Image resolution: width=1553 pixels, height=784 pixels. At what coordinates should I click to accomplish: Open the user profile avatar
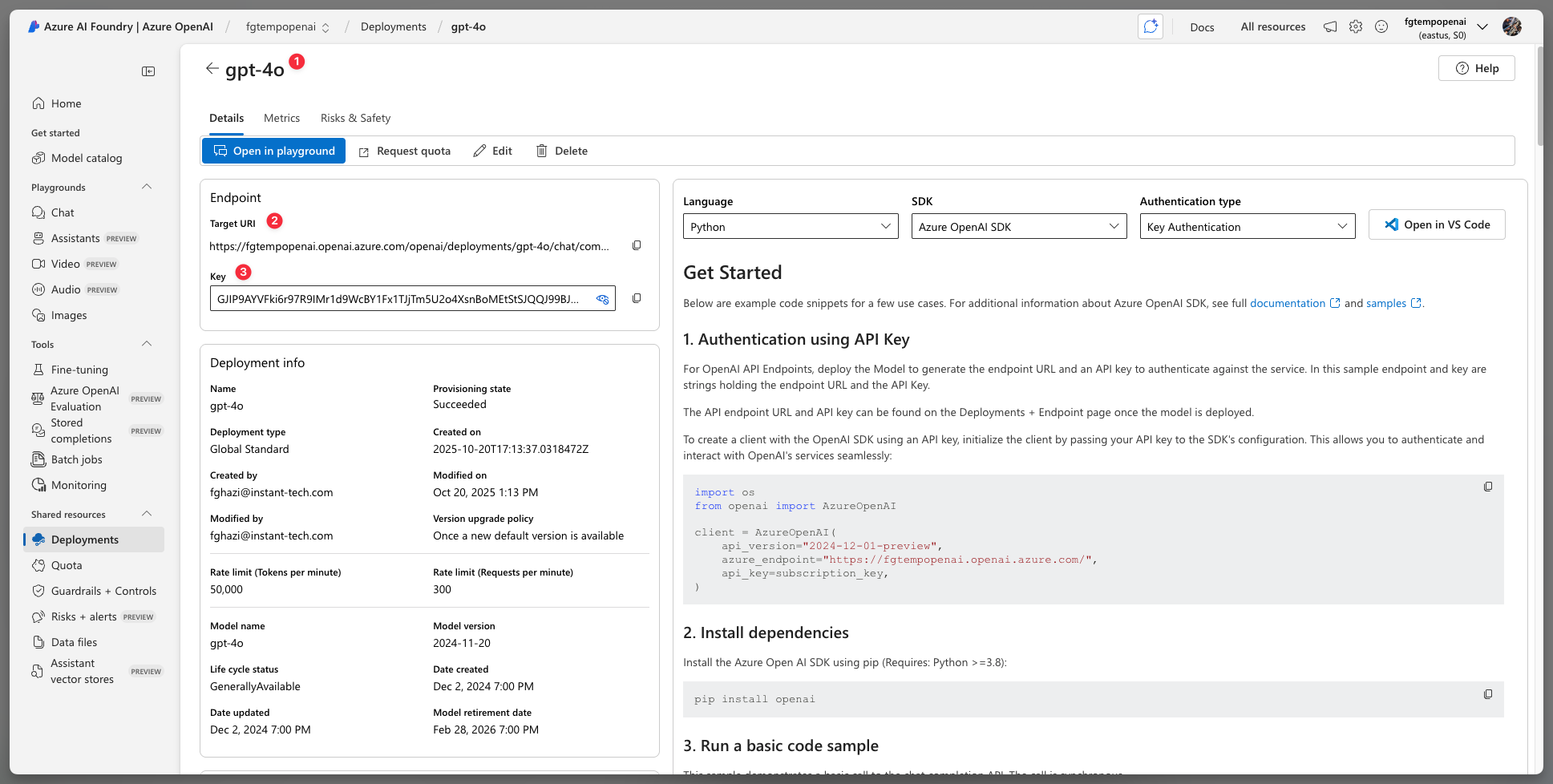point(1512,26)
